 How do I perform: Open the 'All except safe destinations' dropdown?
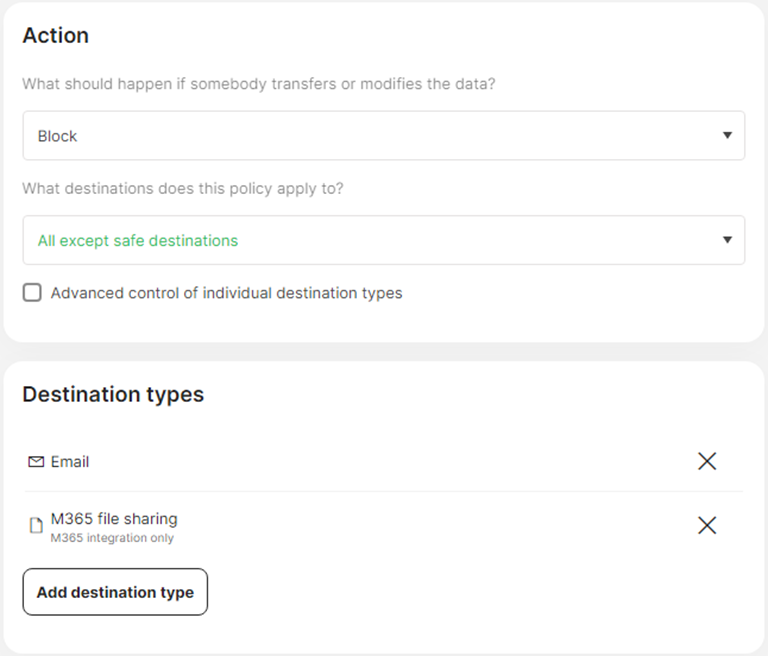coord(383,240)
